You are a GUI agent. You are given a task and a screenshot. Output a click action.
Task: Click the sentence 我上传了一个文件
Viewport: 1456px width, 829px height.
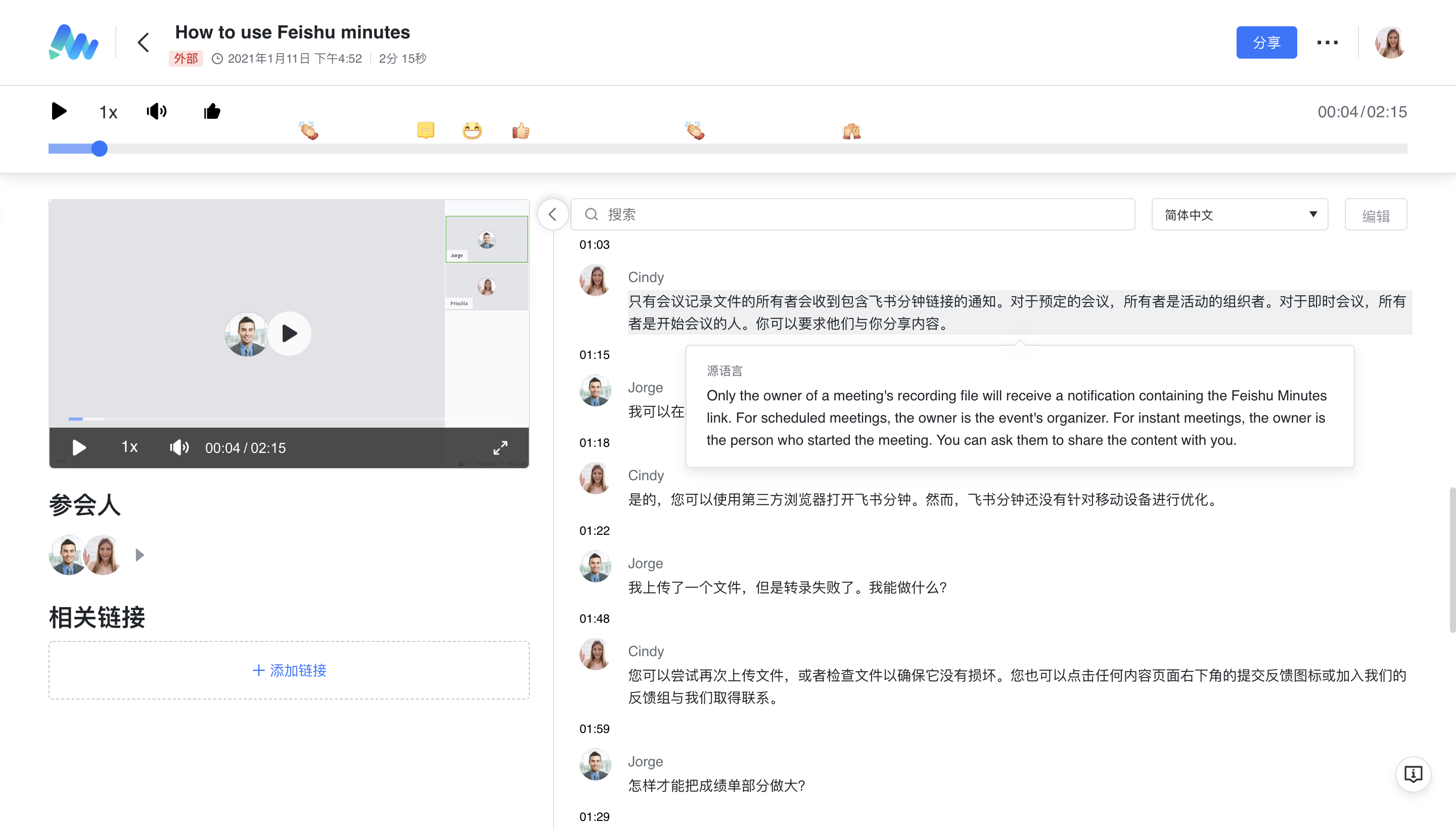788,587
